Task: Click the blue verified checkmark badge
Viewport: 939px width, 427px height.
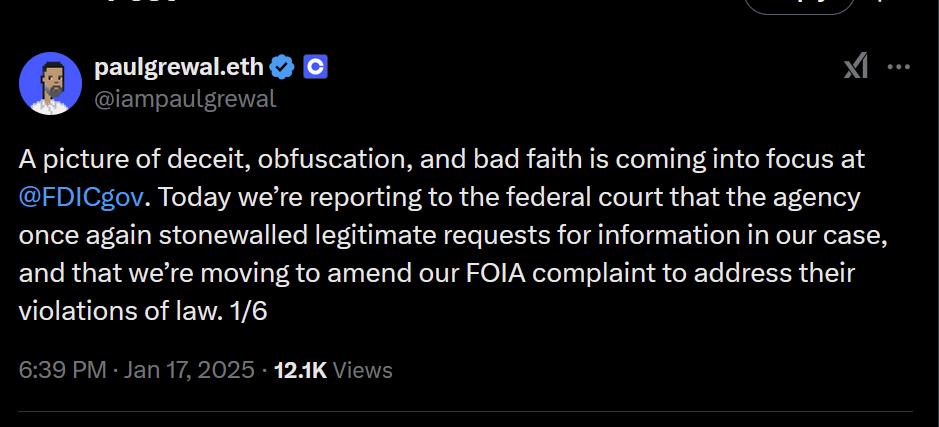Action: click(283, 68)
